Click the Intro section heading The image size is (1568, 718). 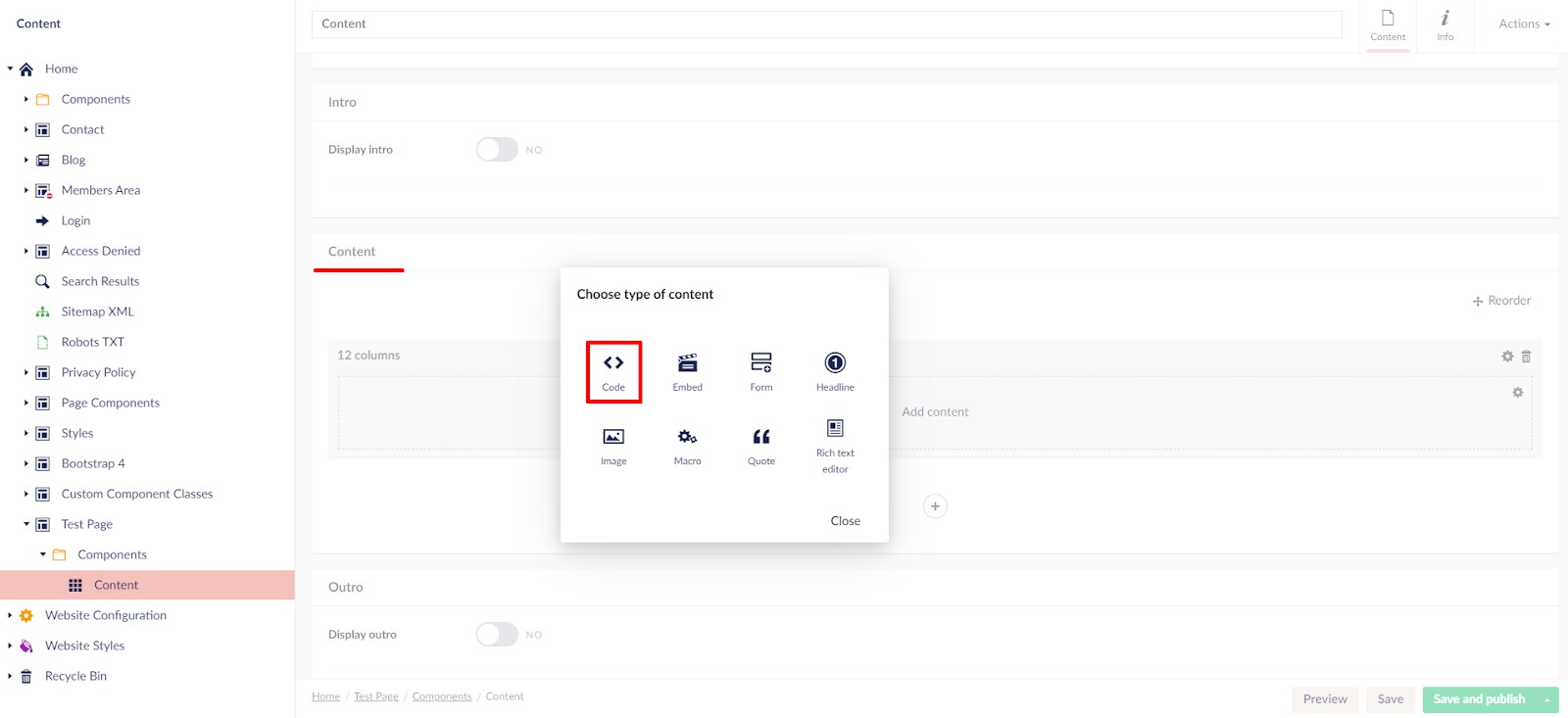[x=342, y=102]
